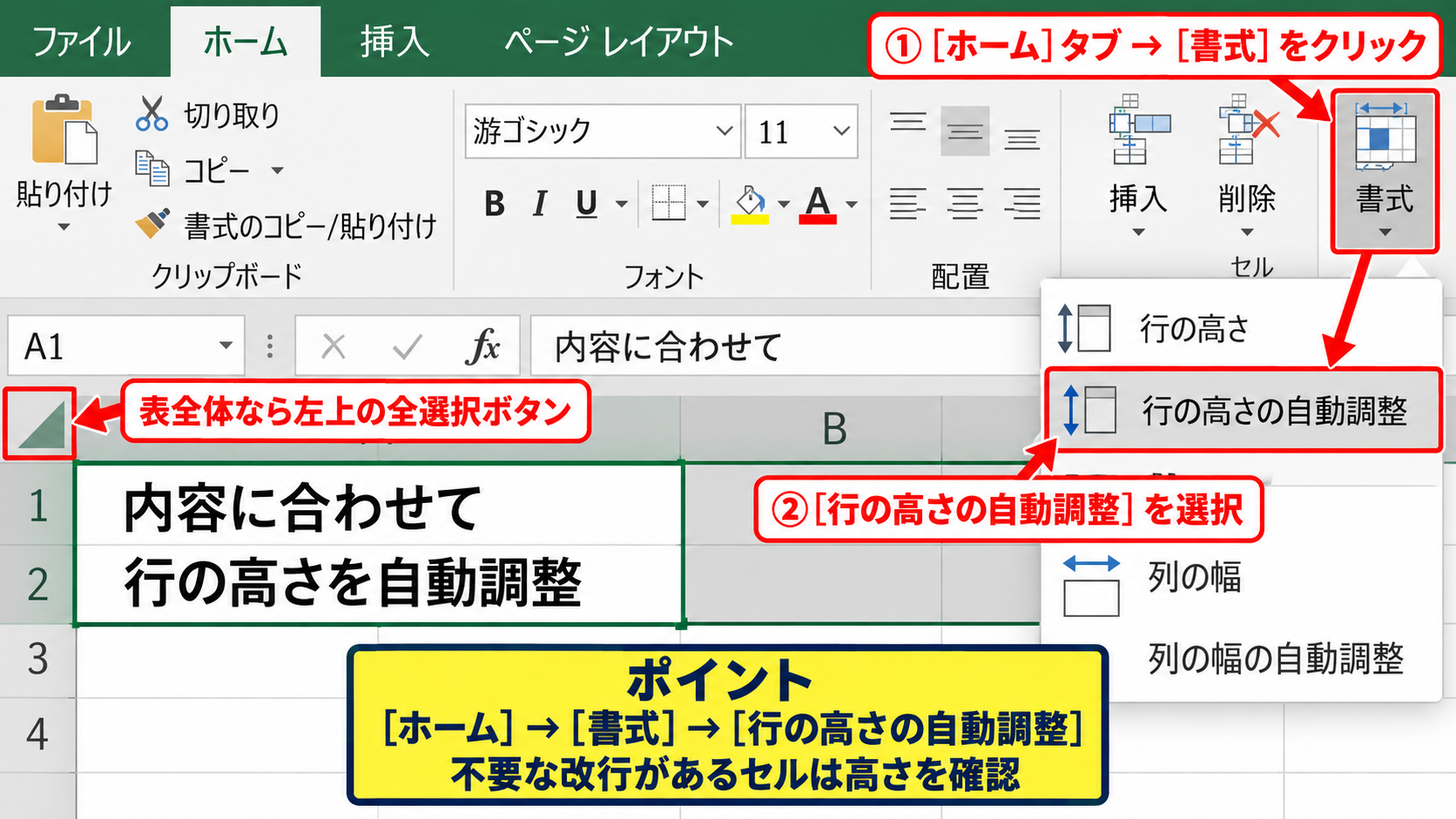
Task: Click the Format Painter brush icon
Action: pos(152,224)
